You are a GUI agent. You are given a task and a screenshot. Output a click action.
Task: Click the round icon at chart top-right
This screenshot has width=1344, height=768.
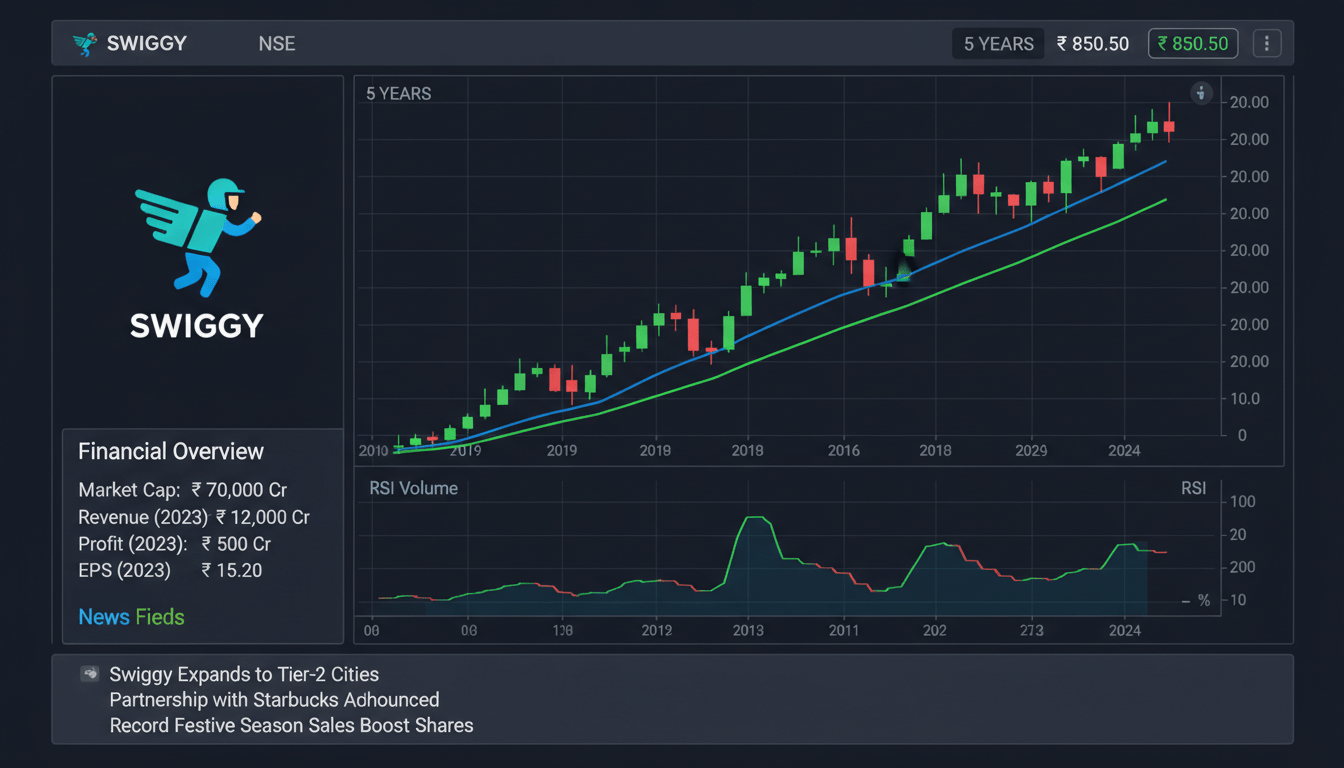point(1201,94)
